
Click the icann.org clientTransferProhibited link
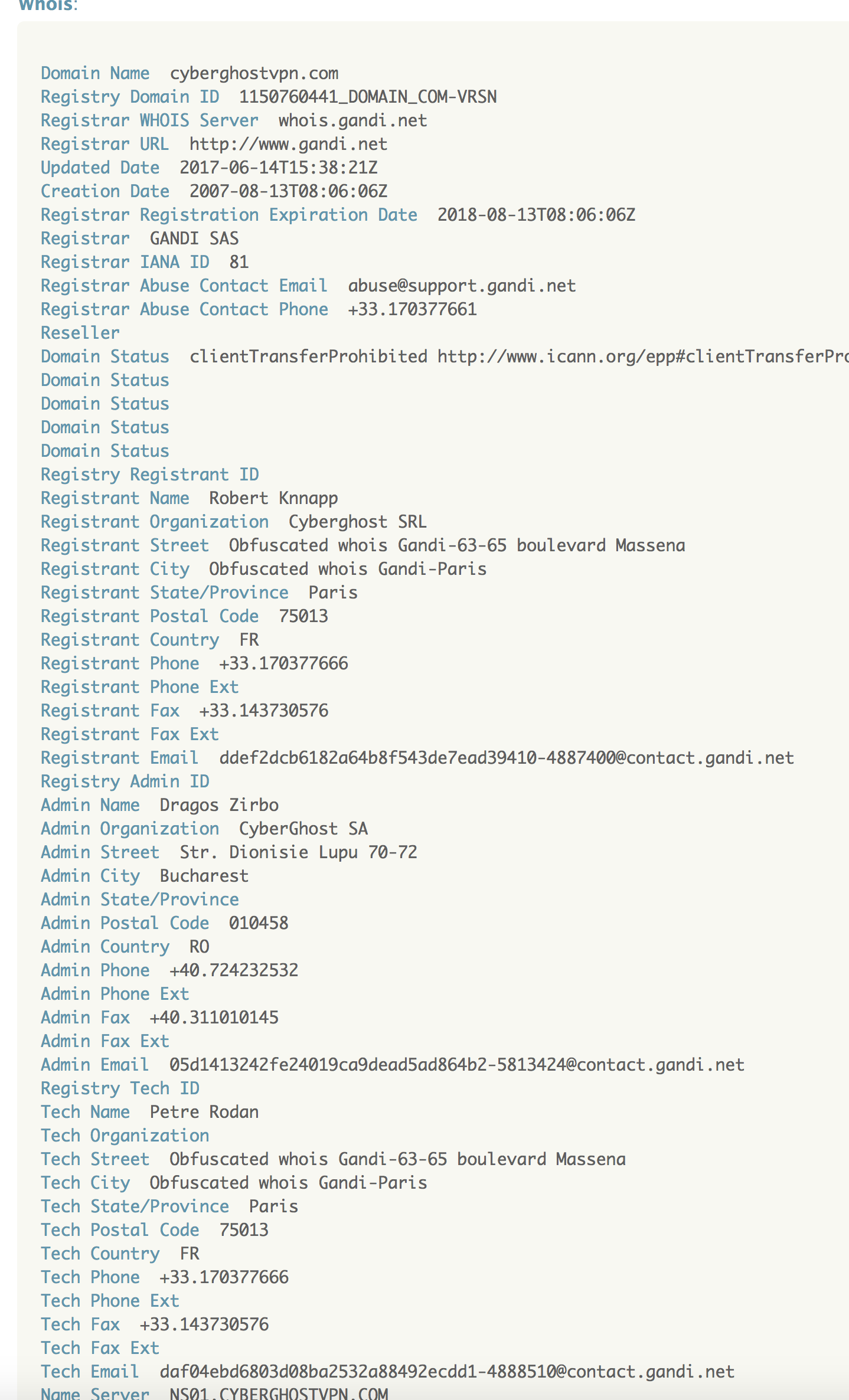tap(642, 356)
